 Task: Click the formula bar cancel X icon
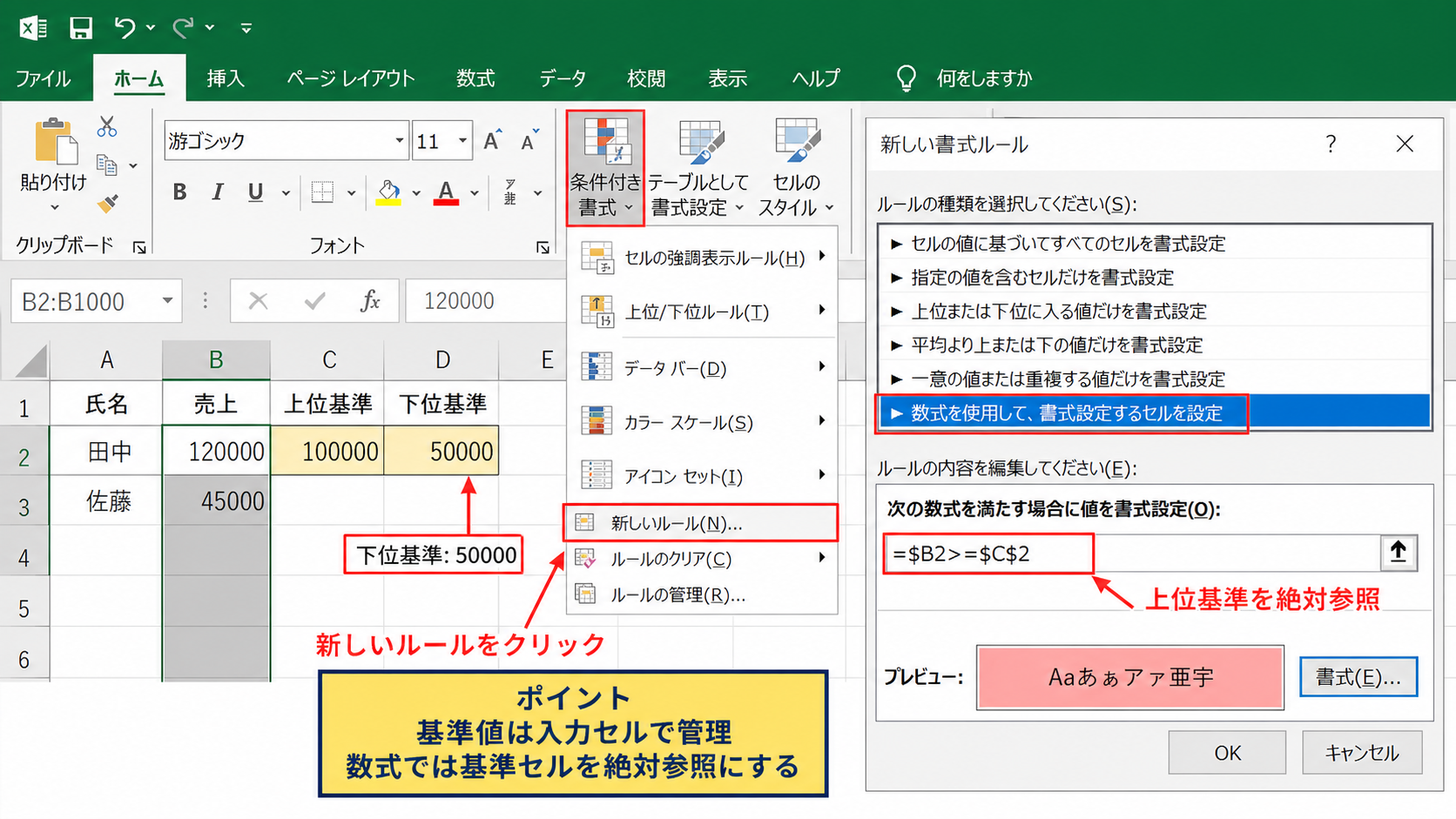click(258, 301)
